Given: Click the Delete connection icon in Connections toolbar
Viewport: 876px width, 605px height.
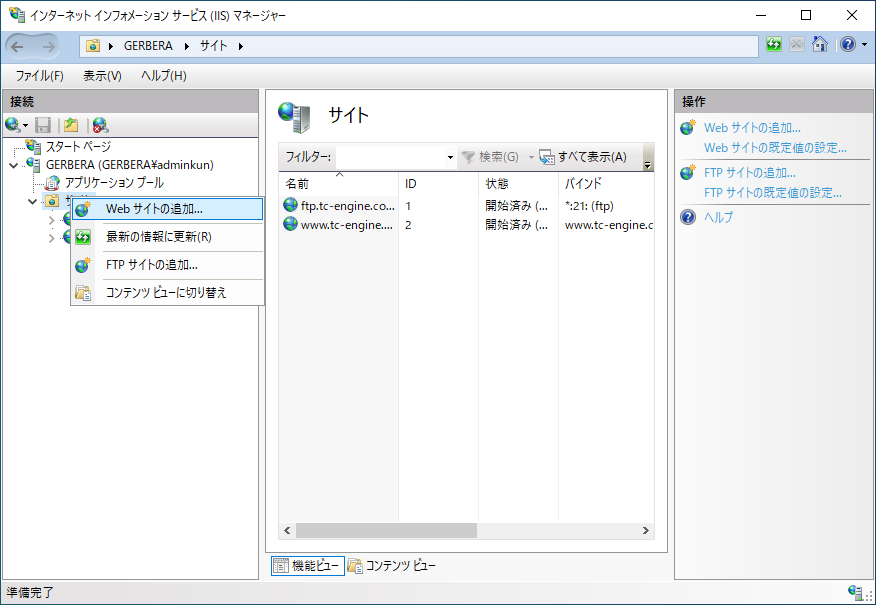Looking at the screenshot, I should click(101, 125).
